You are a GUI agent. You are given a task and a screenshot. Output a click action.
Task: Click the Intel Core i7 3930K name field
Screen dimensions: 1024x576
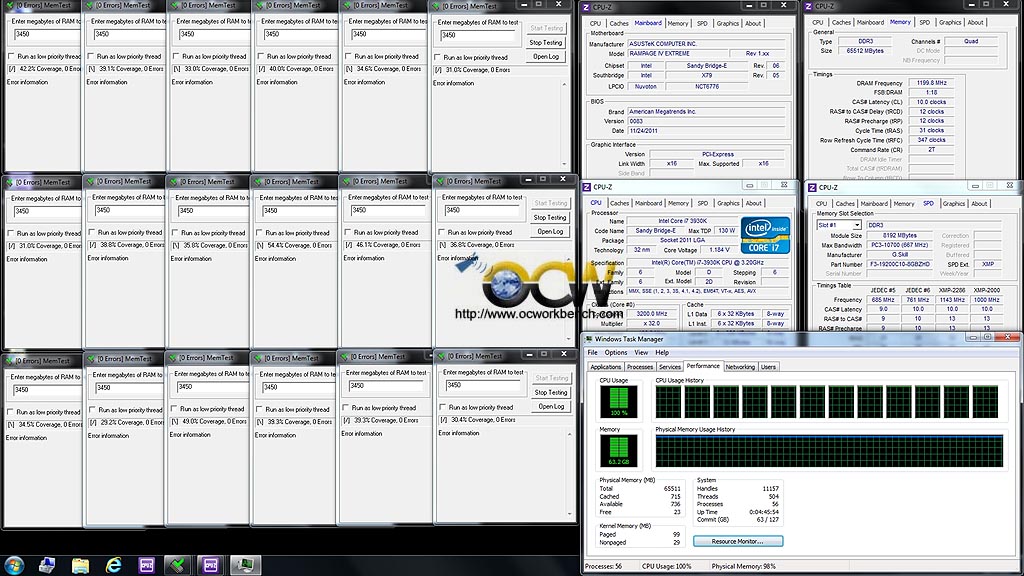[682, 221]
